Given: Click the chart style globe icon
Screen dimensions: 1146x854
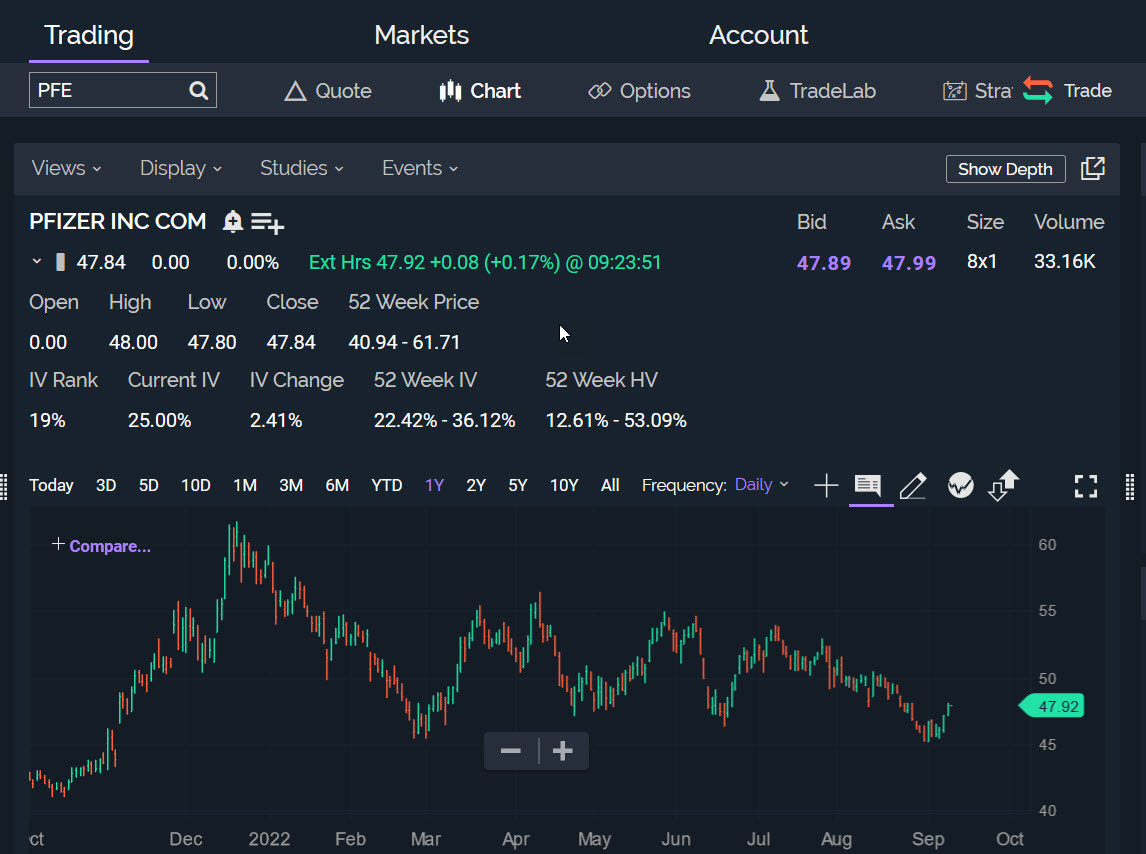Looking at the screenshot, I should click(960, 485).
